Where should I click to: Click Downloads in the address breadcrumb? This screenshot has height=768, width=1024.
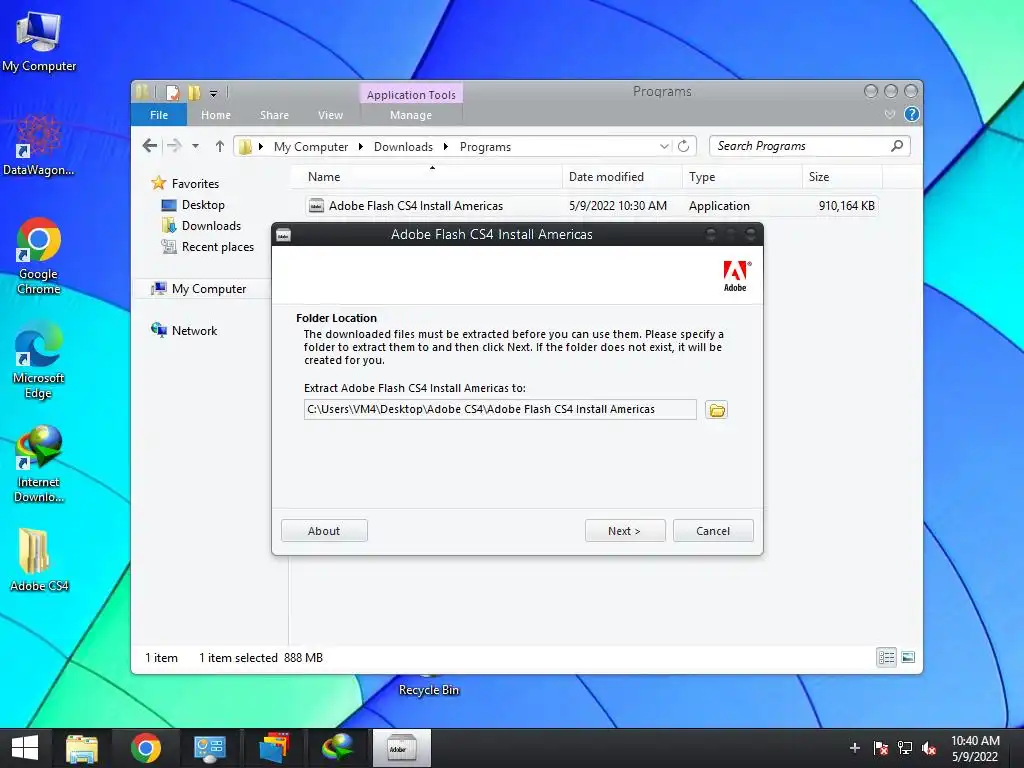point(403,147)
